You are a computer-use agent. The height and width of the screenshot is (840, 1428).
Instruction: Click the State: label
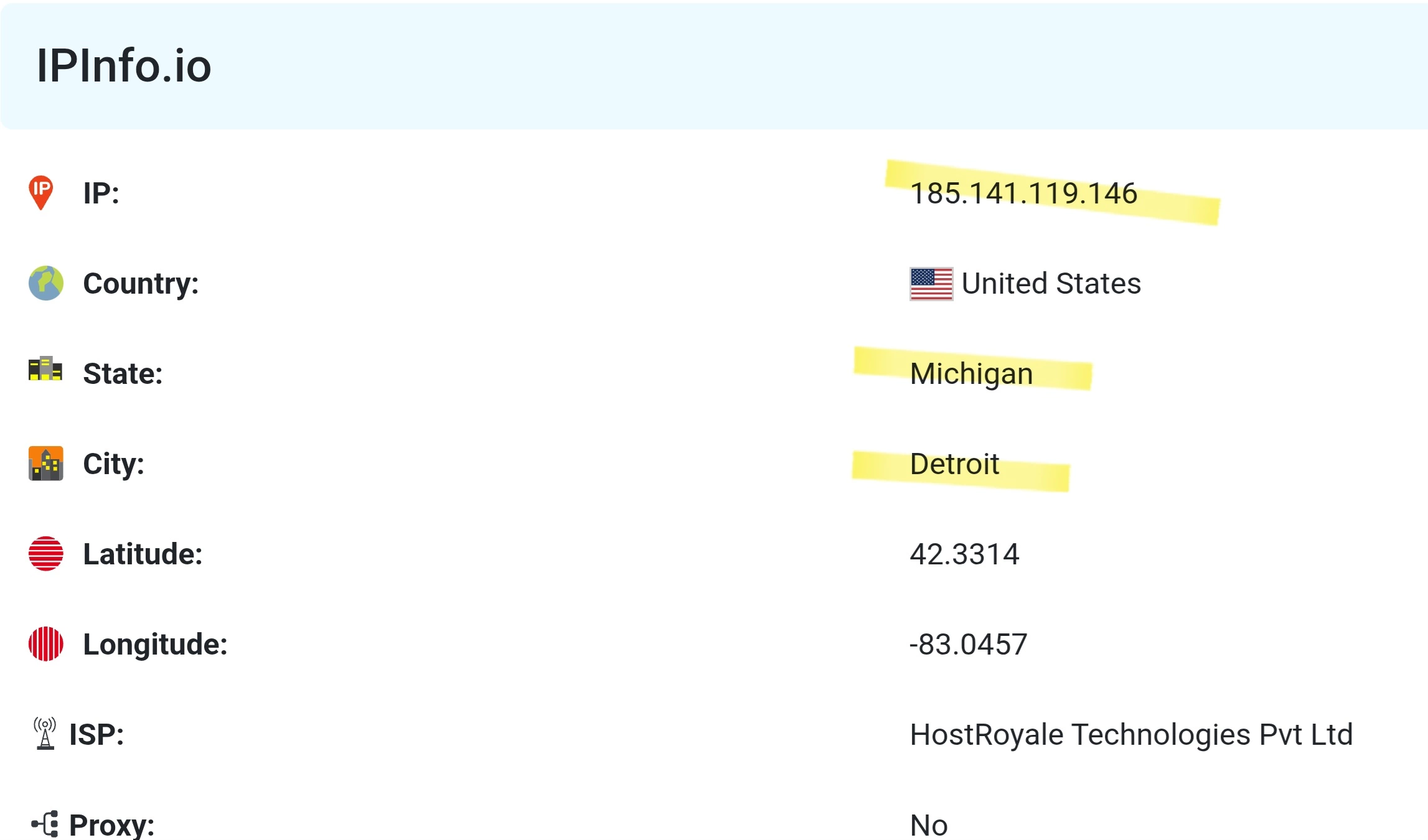pyautogui.click(x=123, y=374)
